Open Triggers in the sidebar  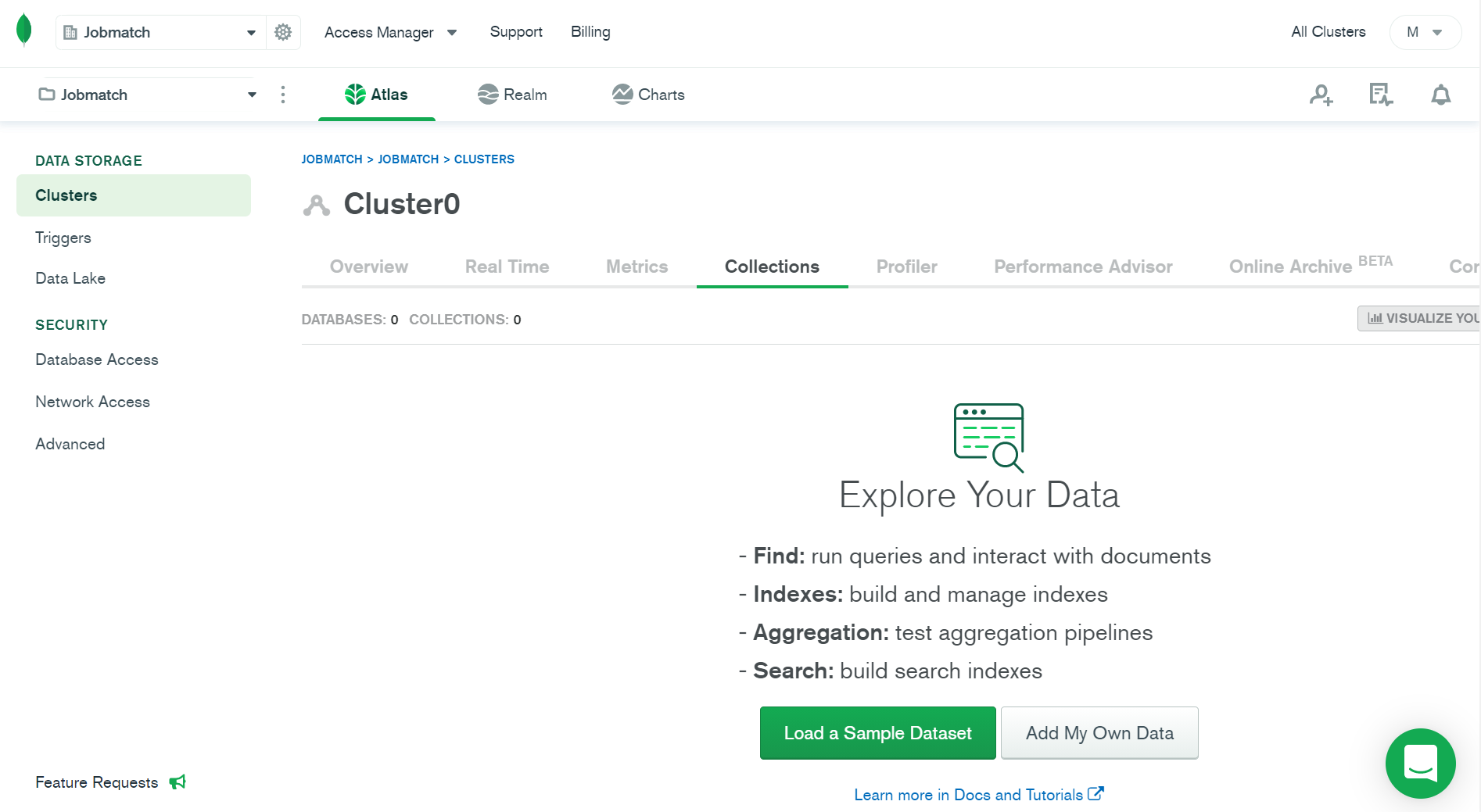point(63,238)
